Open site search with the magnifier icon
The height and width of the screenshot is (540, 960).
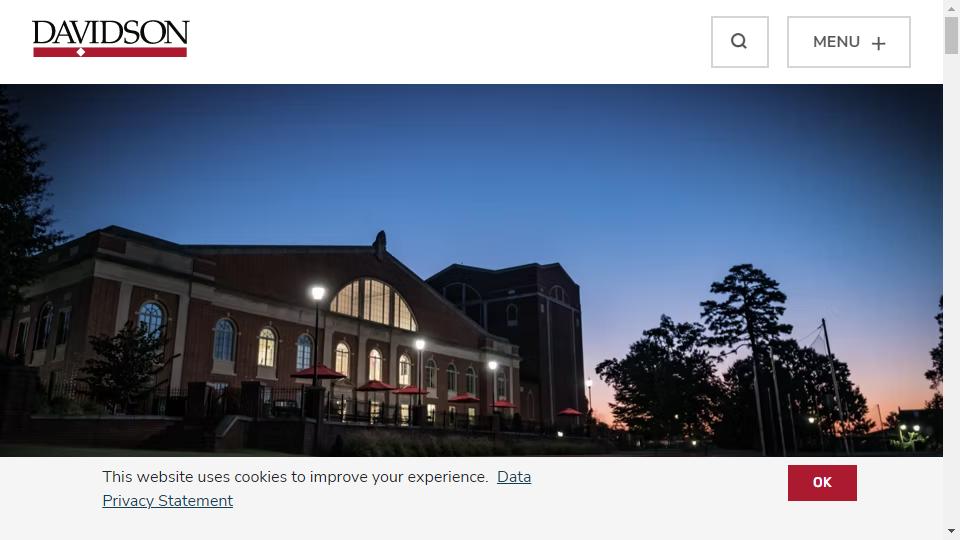[x=740, y=42]
